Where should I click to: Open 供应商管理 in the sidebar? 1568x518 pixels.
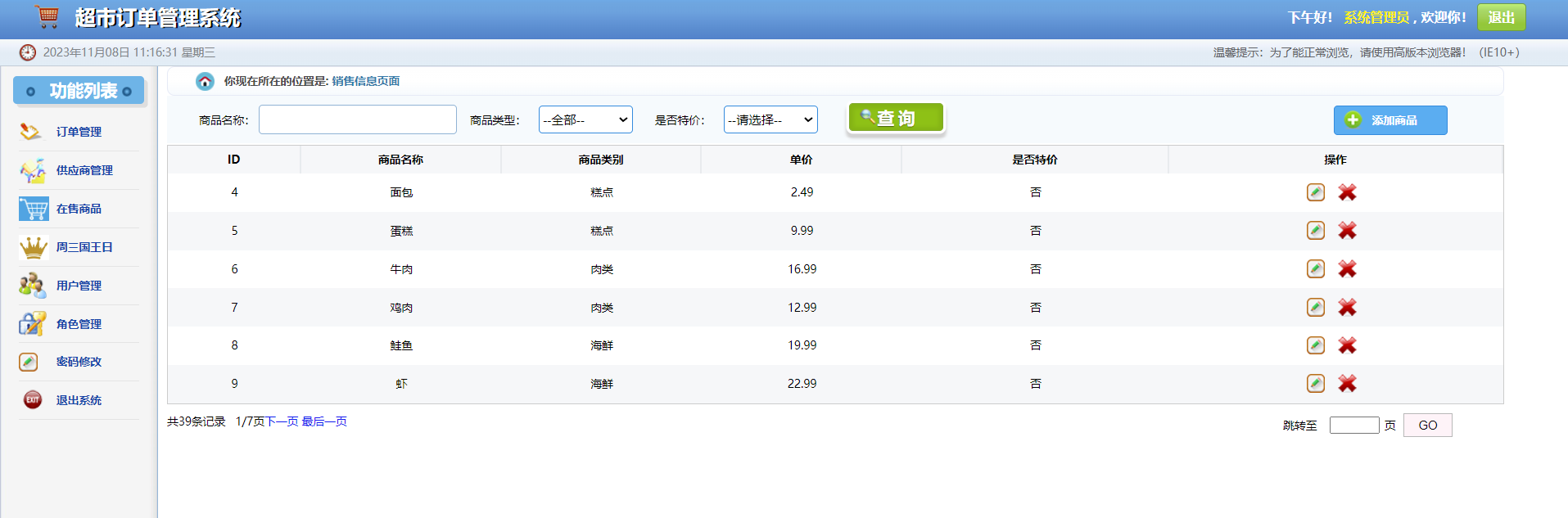[84, 170]
